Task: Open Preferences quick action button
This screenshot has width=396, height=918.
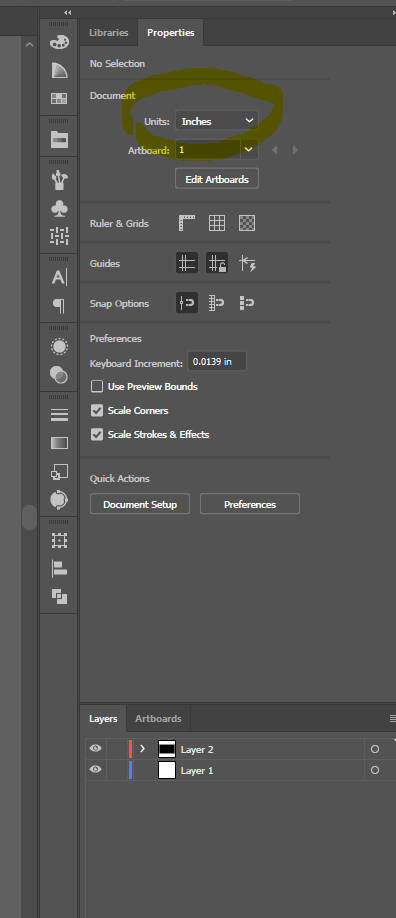Action: (250, 504)
